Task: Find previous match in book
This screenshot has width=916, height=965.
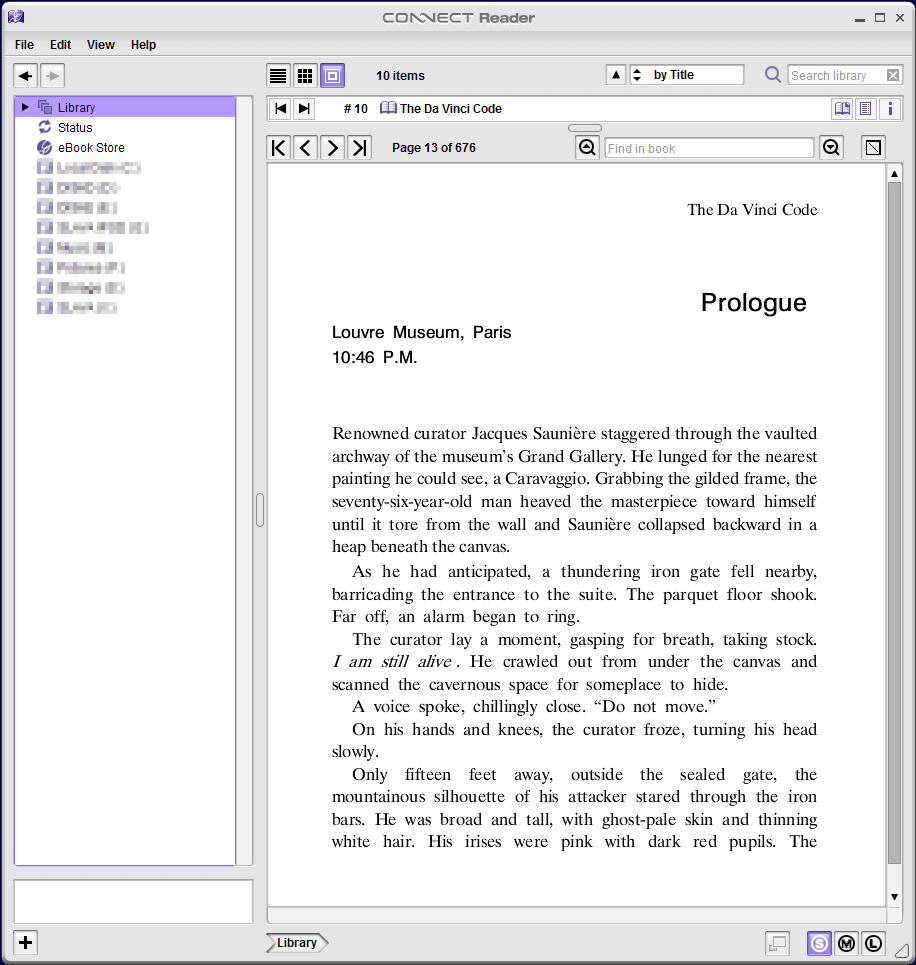Action: [x=587, y=148]
